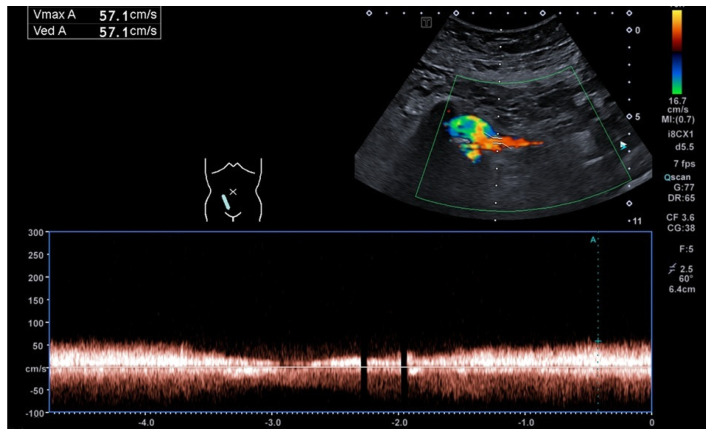Click the 0 depth marker on the image scale
714x437 pixels.
click(638, 30)
